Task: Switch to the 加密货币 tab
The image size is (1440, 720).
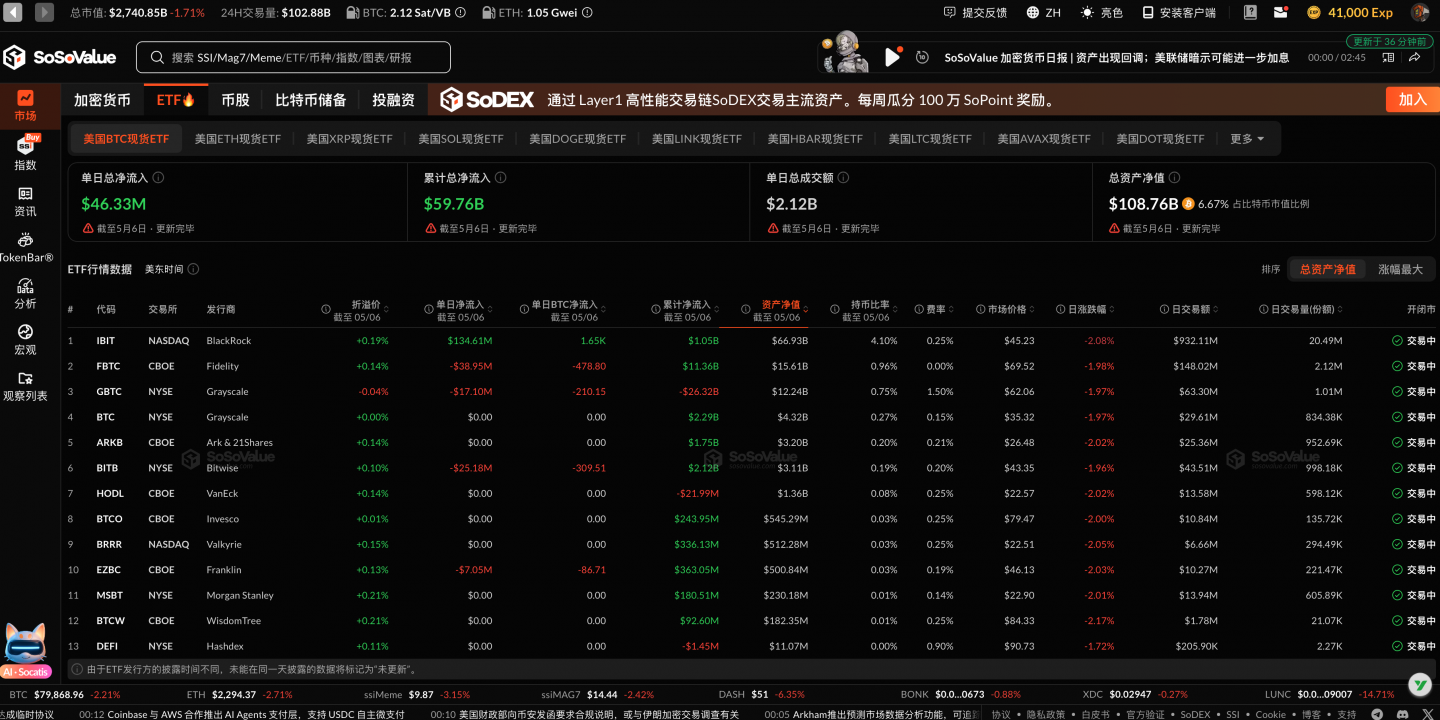Action: pos(102,100)
